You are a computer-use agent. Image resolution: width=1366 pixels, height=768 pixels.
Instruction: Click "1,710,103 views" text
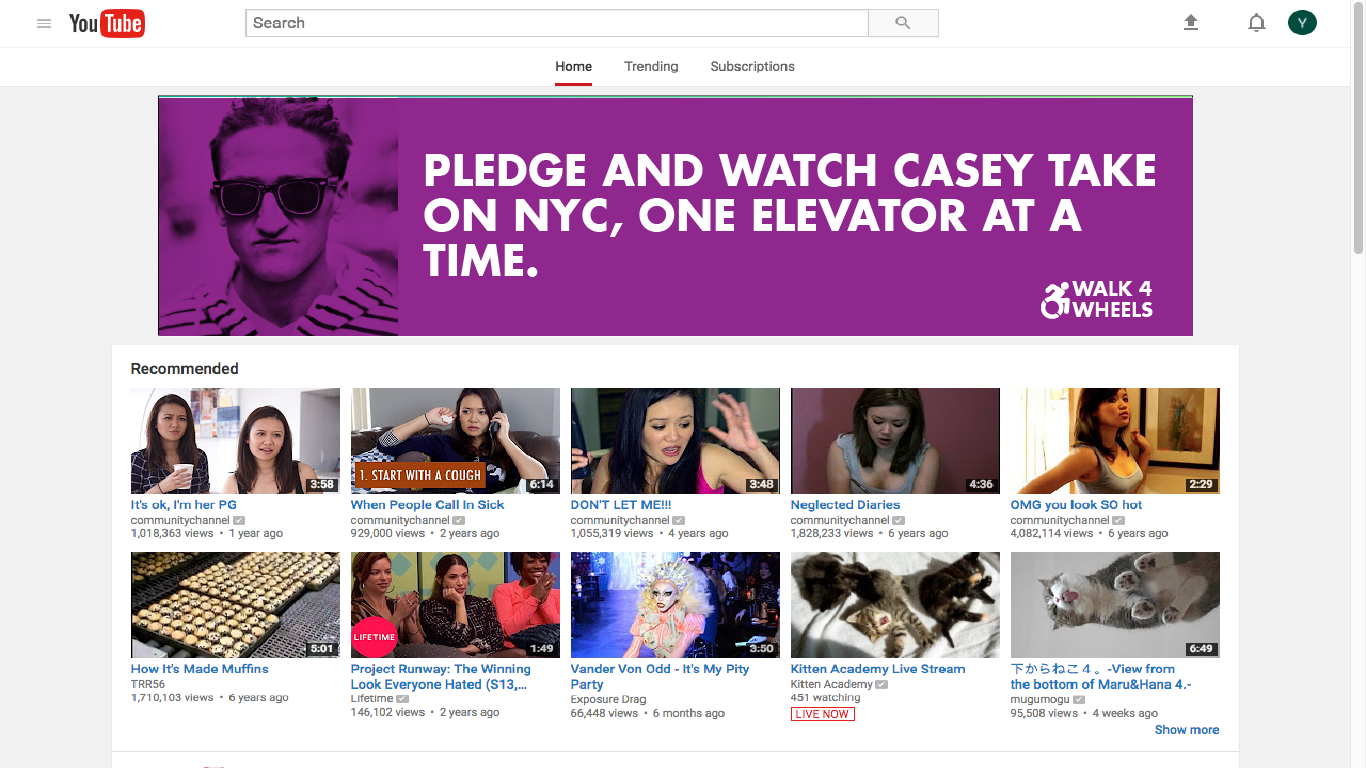172,698
